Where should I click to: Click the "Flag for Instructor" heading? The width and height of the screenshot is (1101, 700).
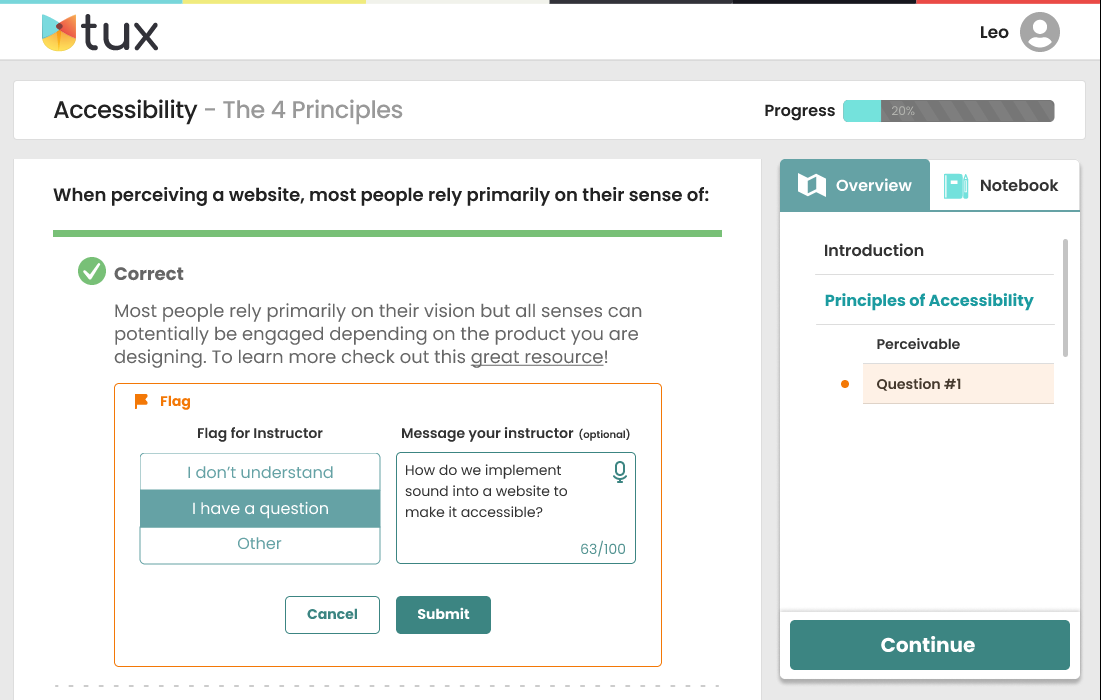coord(260,433)
